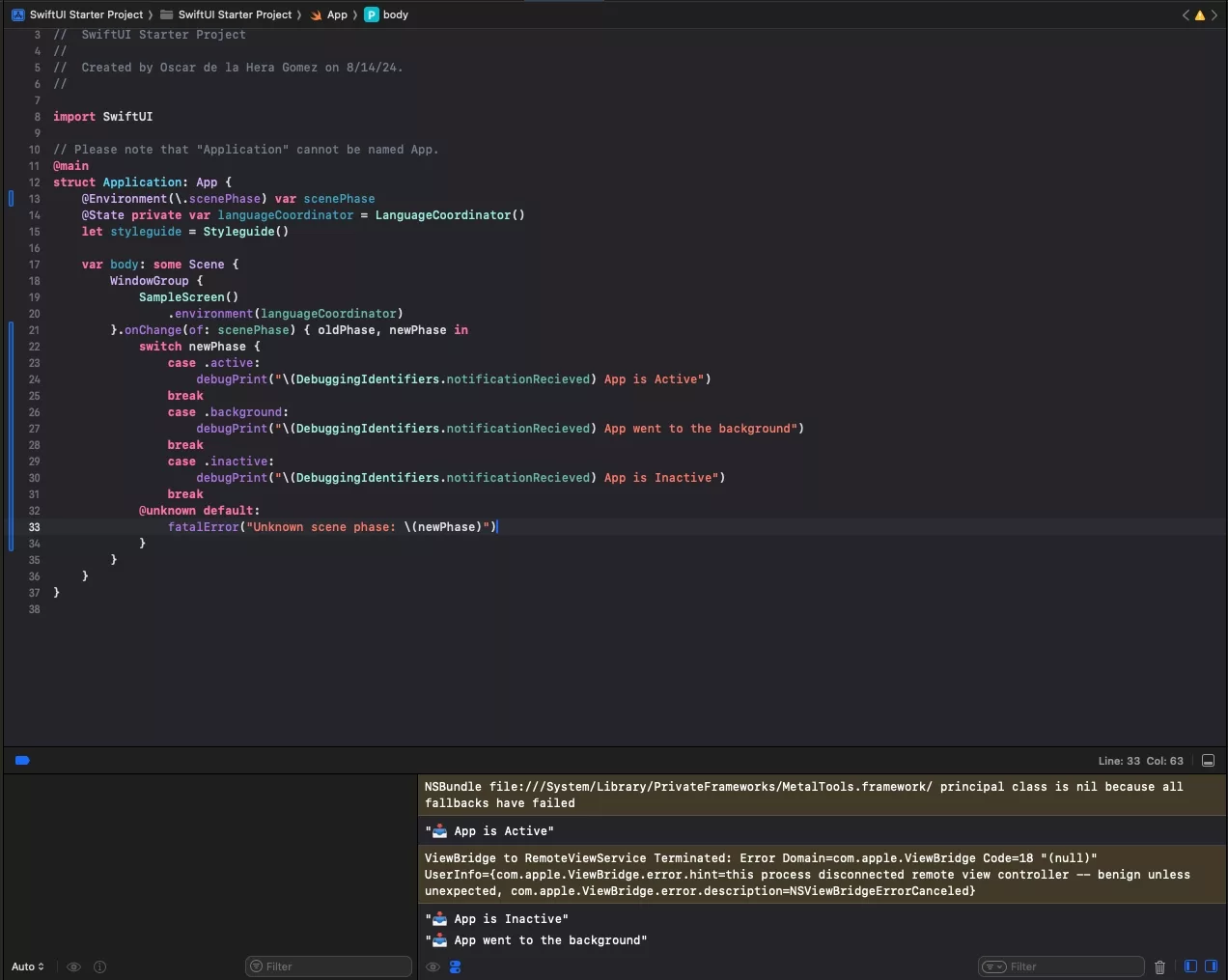The width and height of the screenshot is (1228, 980).
Task: Click the @main attribute
Action: click(x=70, y=166)
